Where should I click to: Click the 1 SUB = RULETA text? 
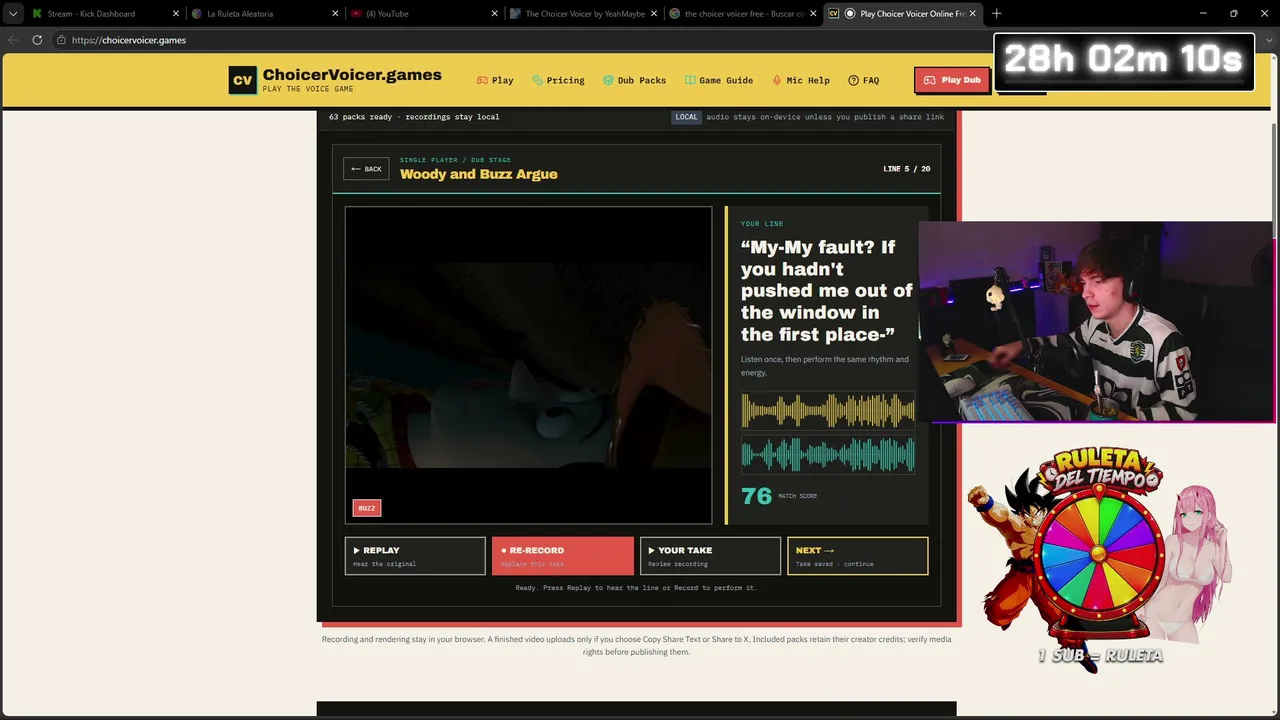pyautogui.click(x=1100, y=656)
